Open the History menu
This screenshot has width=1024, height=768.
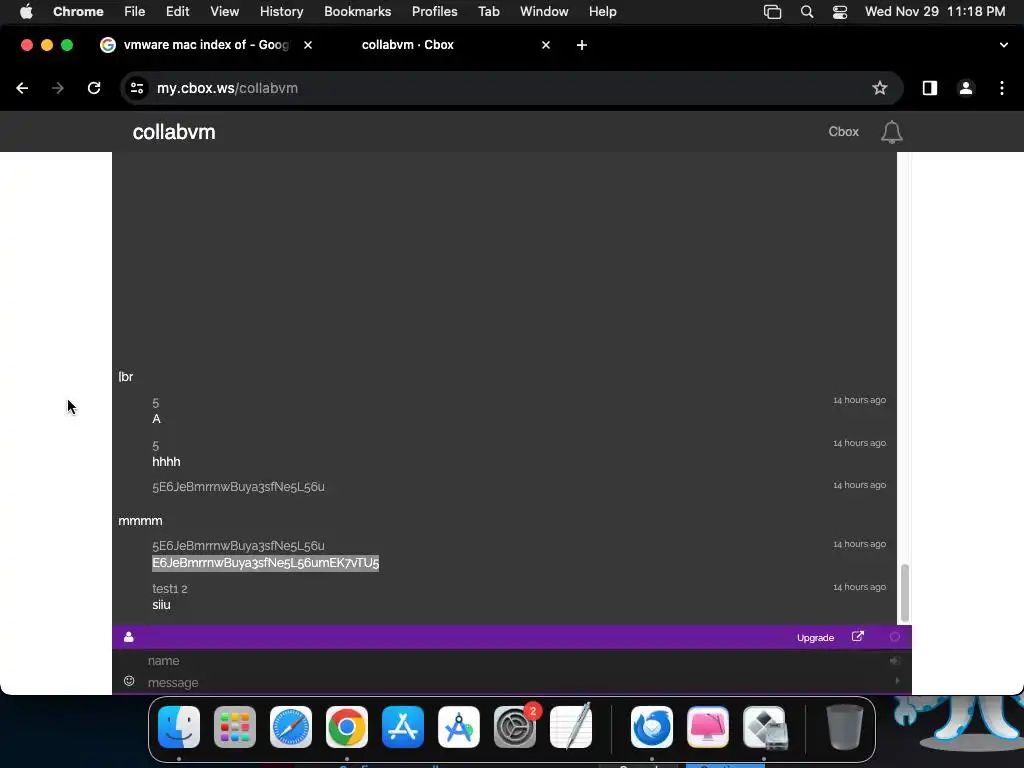coord(281,11)
